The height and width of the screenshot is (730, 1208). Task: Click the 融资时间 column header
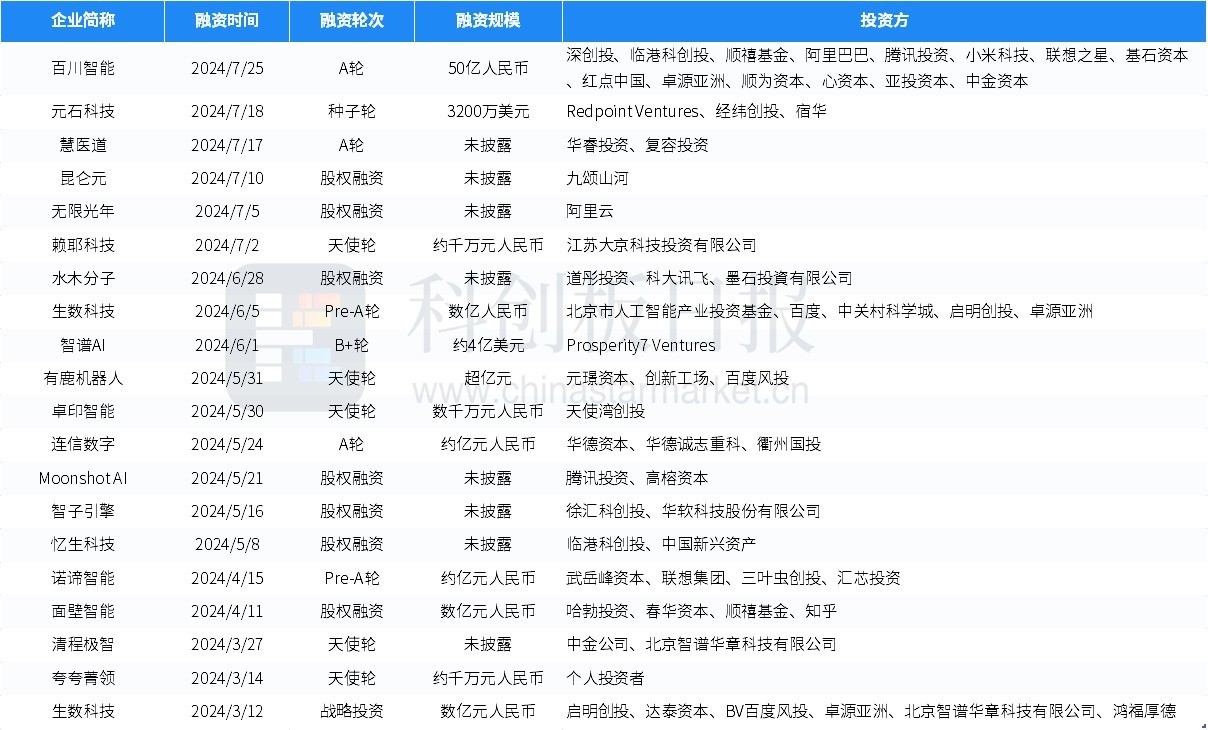click(x=227, y=21)
